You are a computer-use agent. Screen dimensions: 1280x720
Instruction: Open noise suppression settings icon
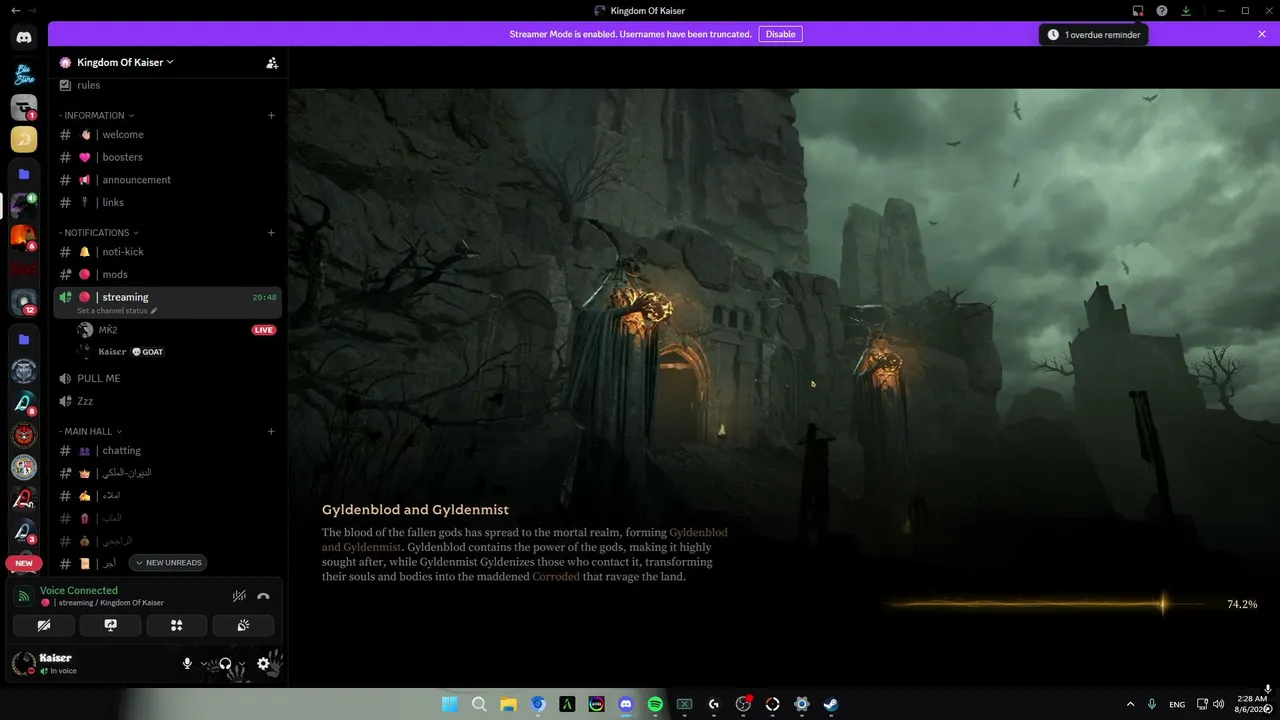click(239, 596)
